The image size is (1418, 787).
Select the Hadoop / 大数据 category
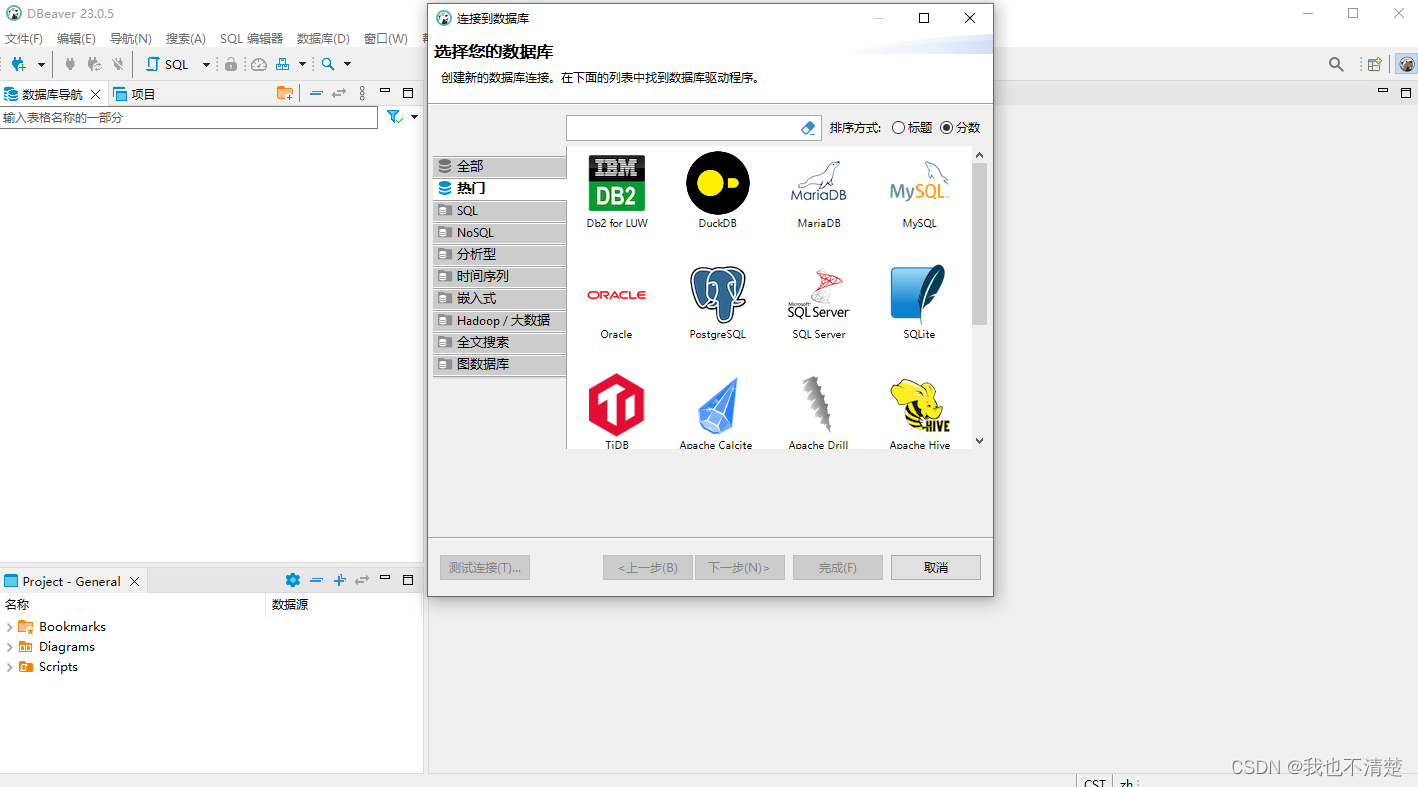point(500,320)
